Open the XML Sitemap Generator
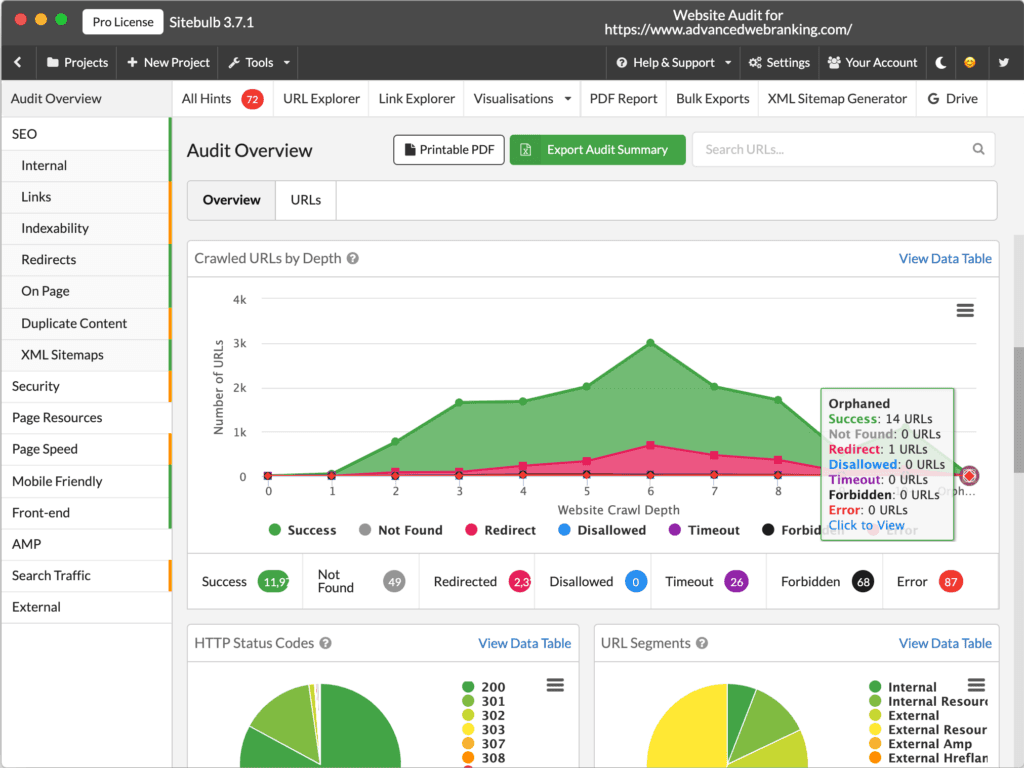 tap(837, 99)
